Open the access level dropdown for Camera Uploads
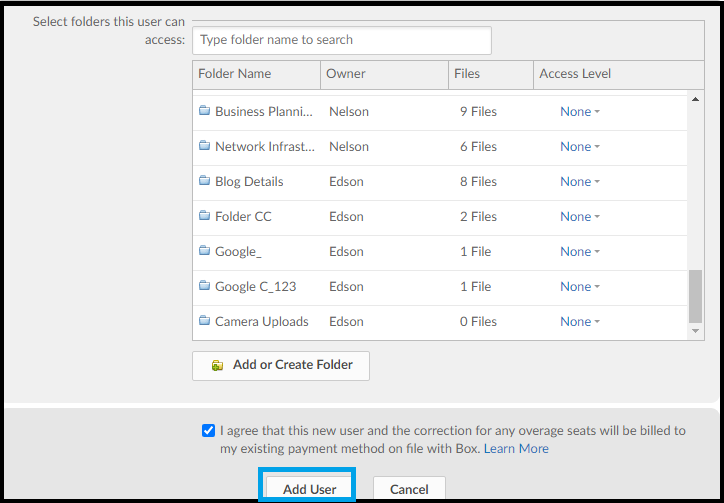This screenshot has width=724, height=503. 579,321
